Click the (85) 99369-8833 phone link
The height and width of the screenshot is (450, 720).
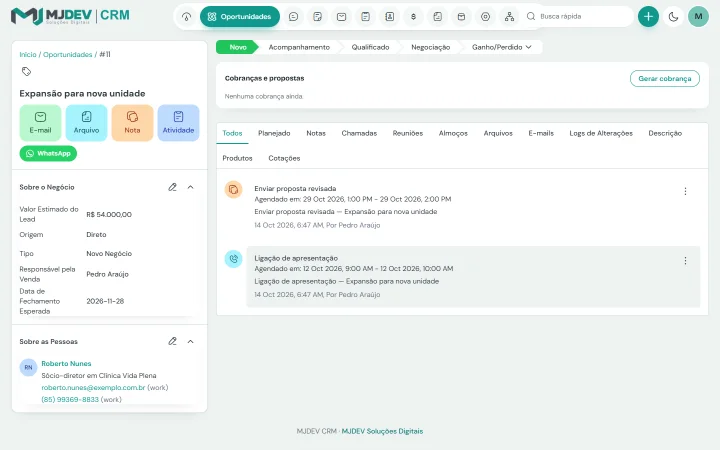pyautogui.click(x=70, y=399)
